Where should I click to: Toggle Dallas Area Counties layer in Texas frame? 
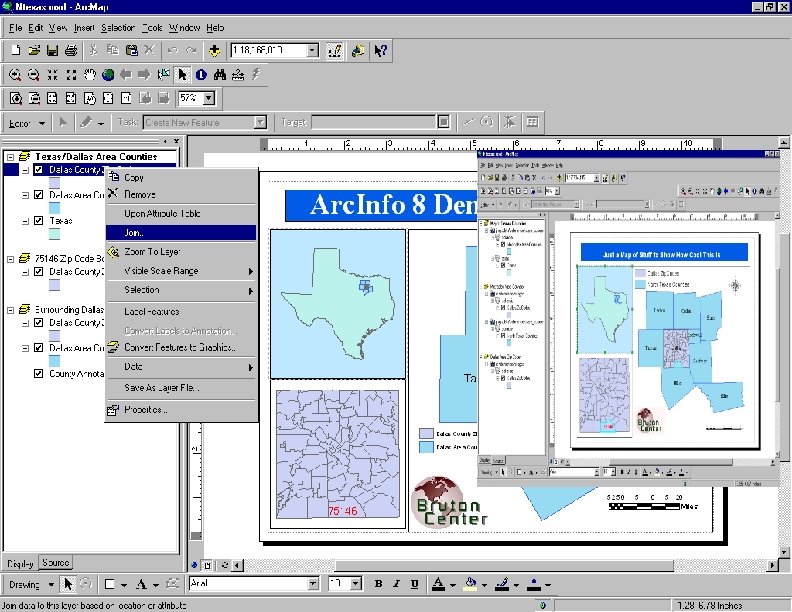pos(38,195)
